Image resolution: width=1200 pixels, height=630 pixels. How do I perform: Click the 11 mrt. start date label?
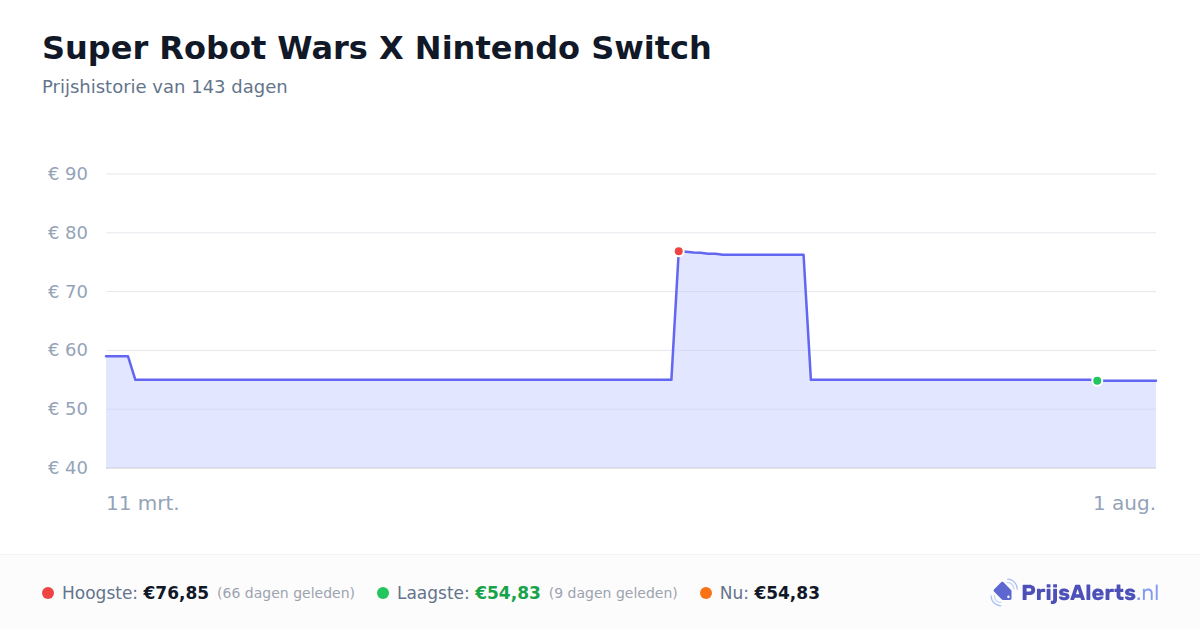pyautogui.click(x=143, y=503)
